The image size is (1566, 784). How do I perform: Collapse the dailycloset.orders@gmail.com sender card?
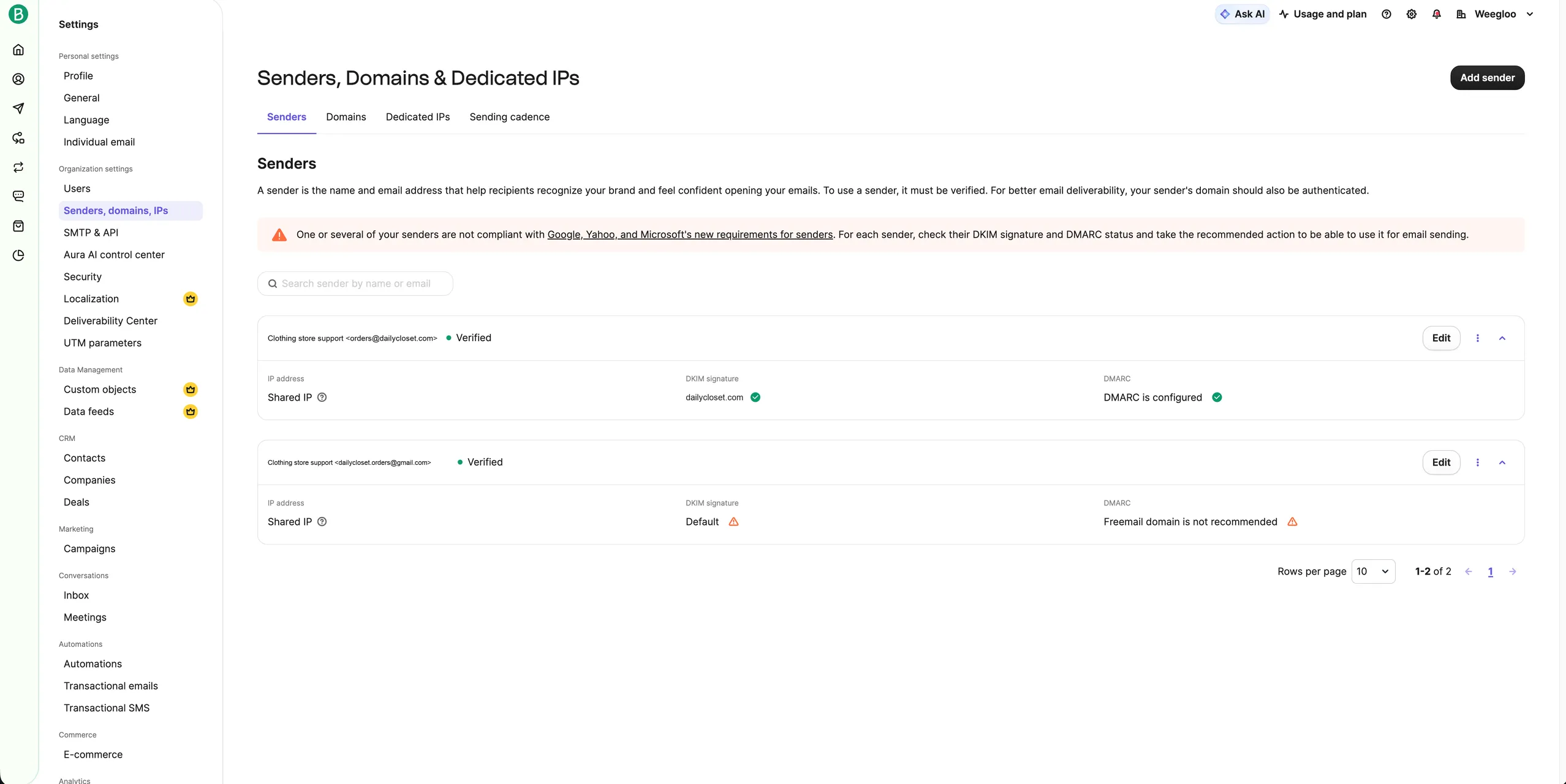click(x=1502, y=462)
